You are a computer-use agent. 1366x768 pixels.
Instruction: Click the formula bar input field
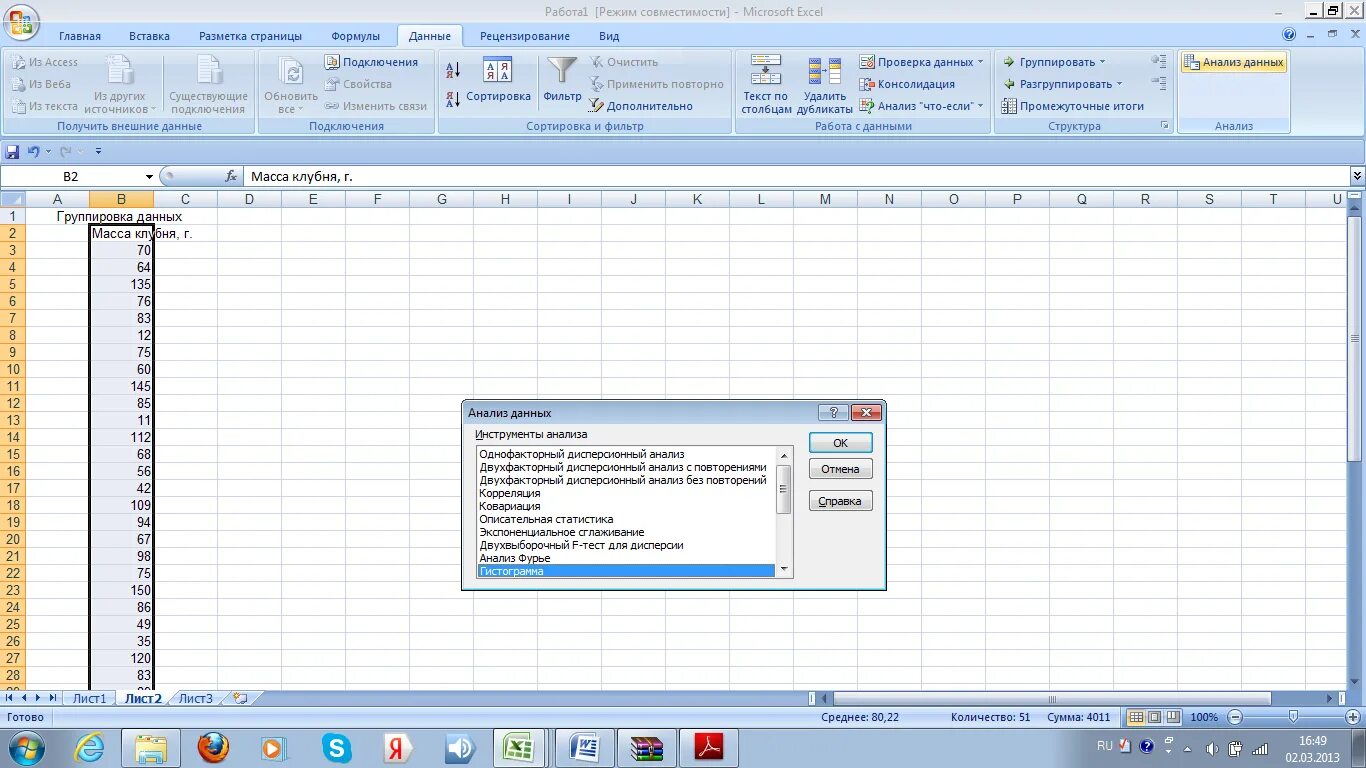pos(796,176)
